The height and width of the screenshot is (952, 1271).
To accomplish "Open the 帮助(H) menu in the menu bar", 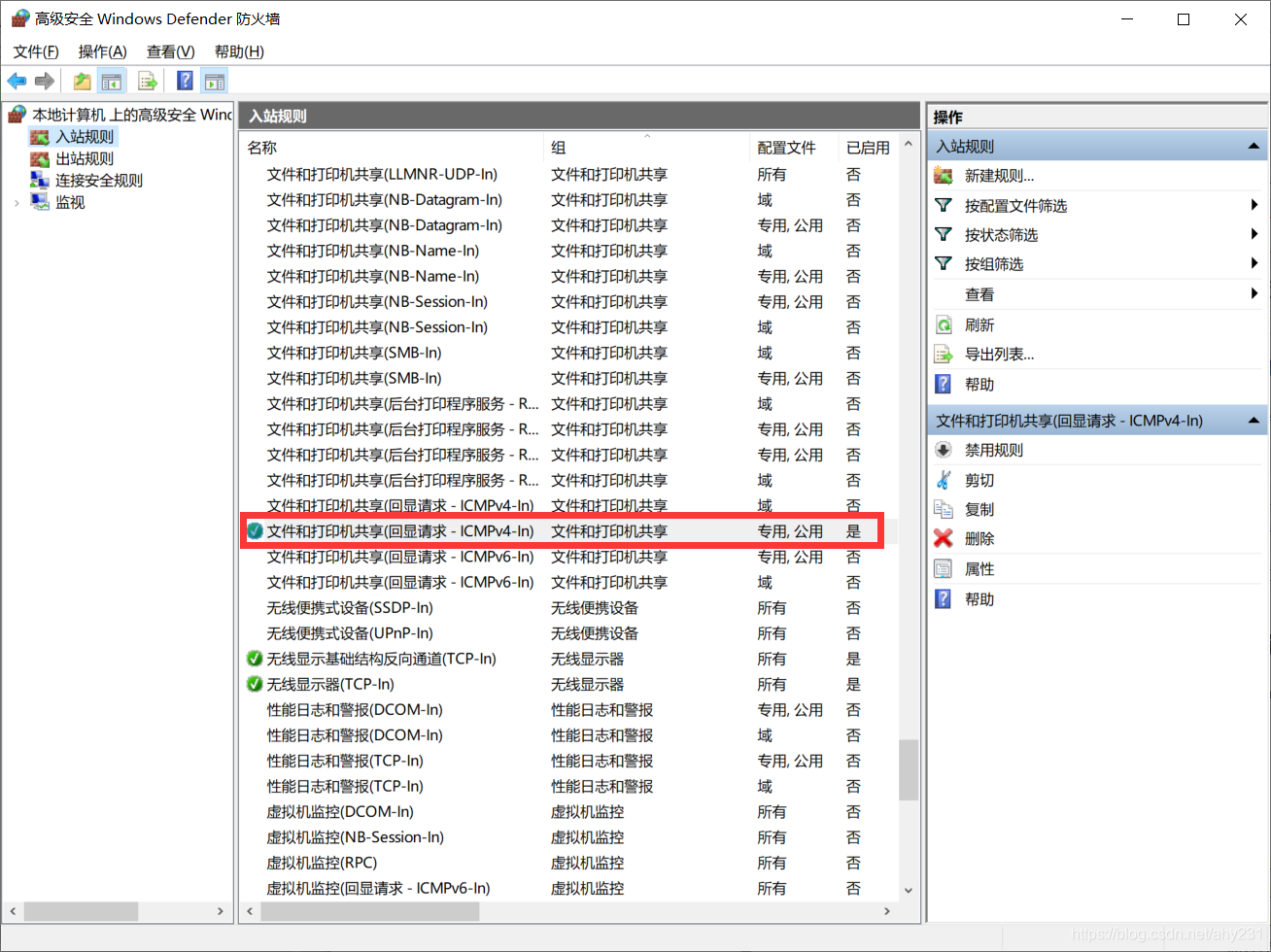I will coord(239,51).
